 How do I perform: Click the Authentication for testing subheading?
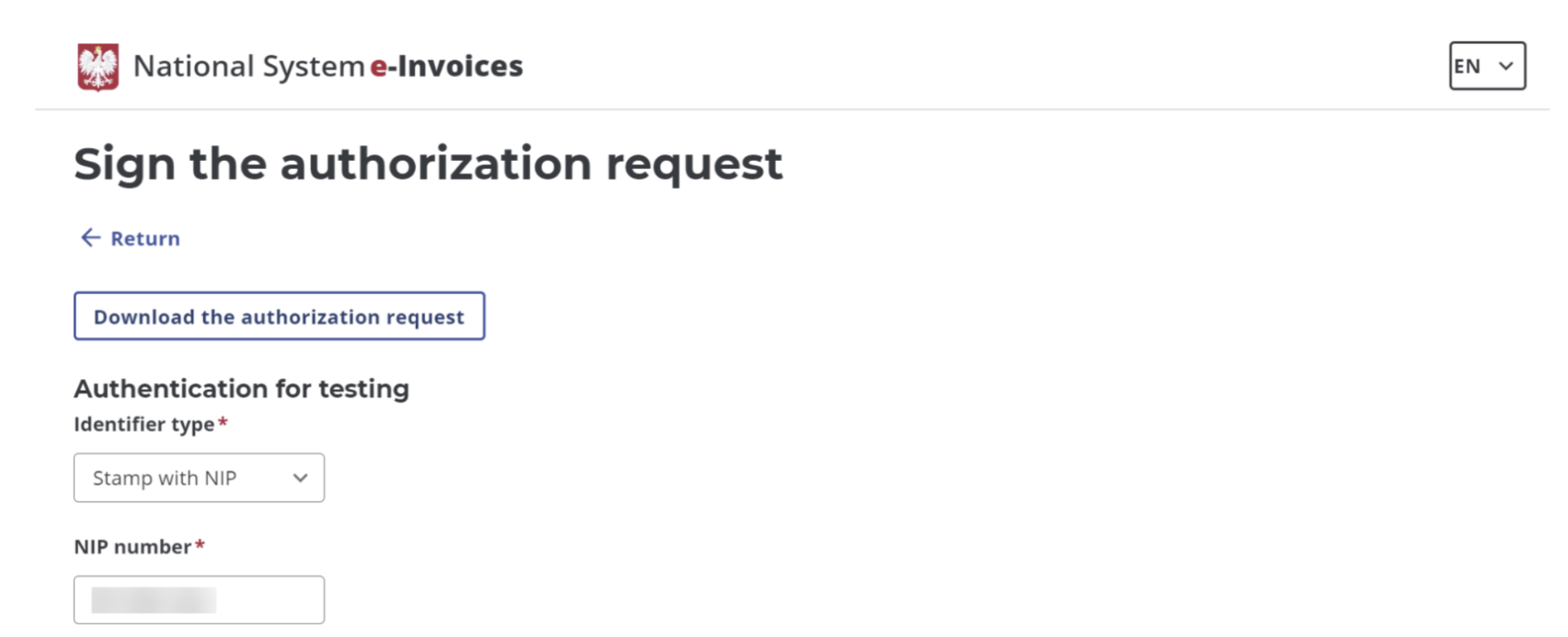241,389
